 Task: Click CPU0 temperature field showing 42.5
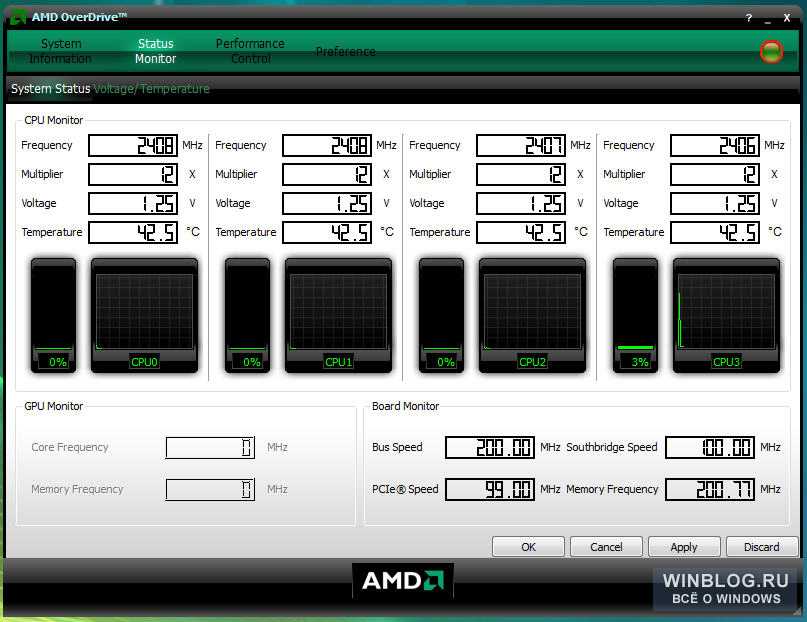tap(133, 233)
